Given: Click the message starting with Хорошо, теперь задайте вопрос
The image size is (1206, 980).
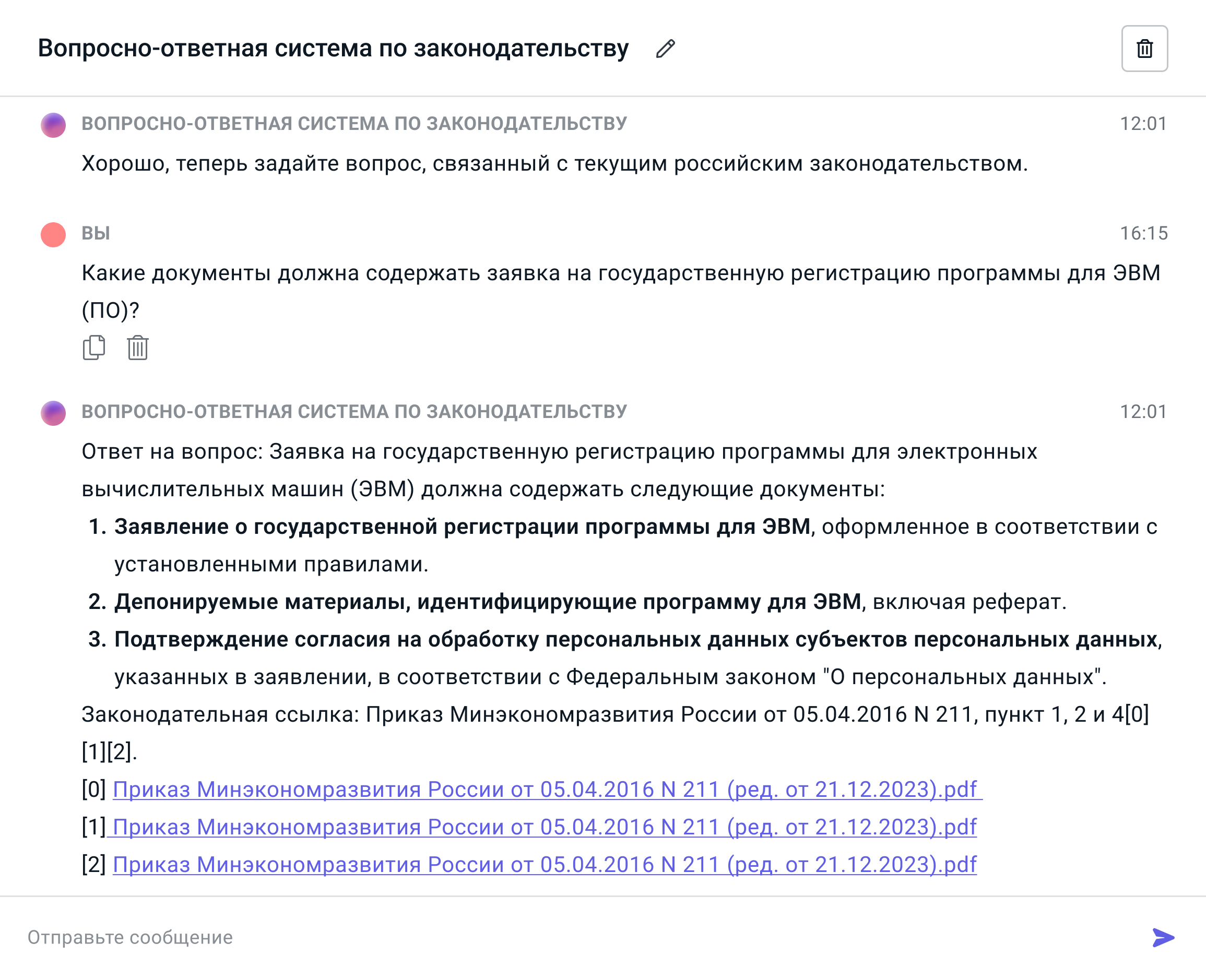Looking at the screenshot, I should [x=554, y=164].
